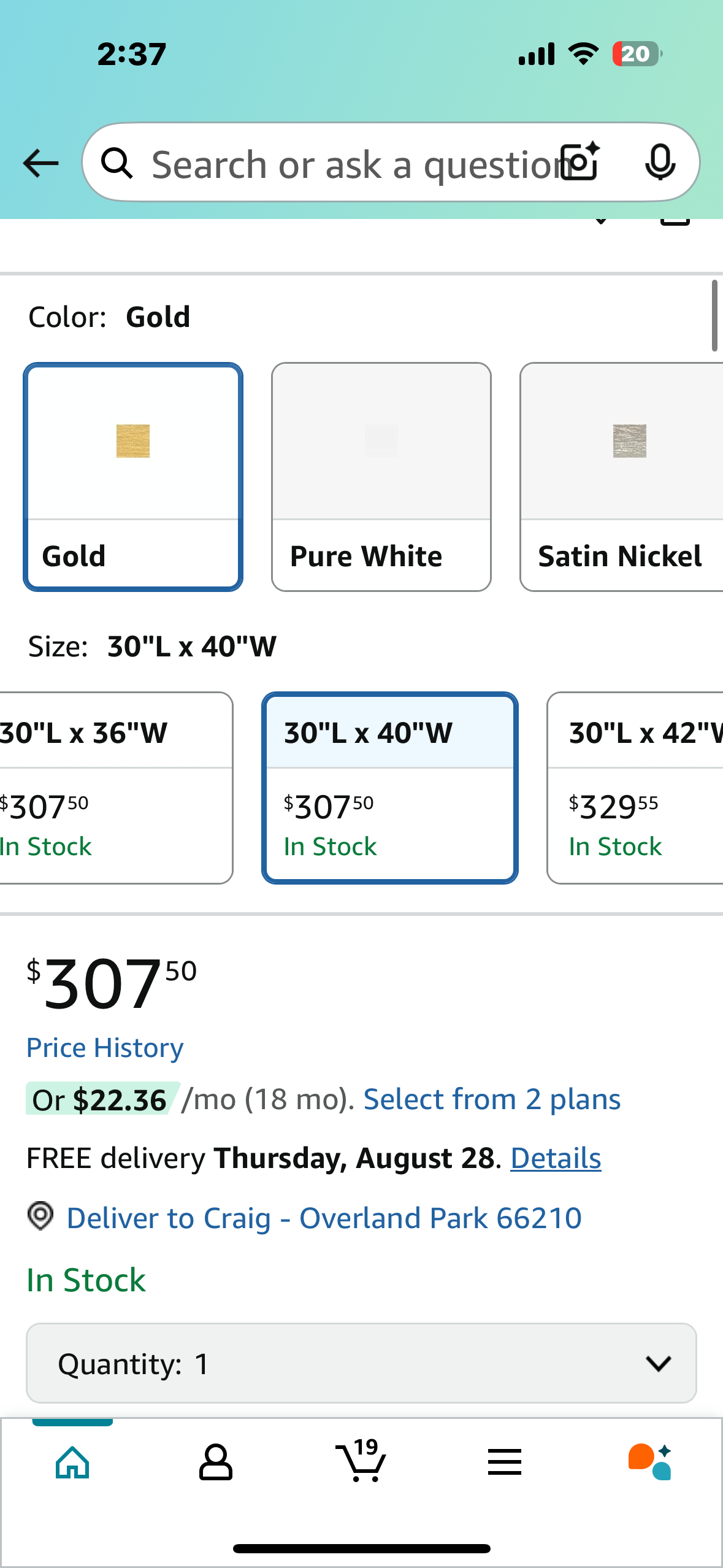Open delivery Details link

(x=556, y=1158)
